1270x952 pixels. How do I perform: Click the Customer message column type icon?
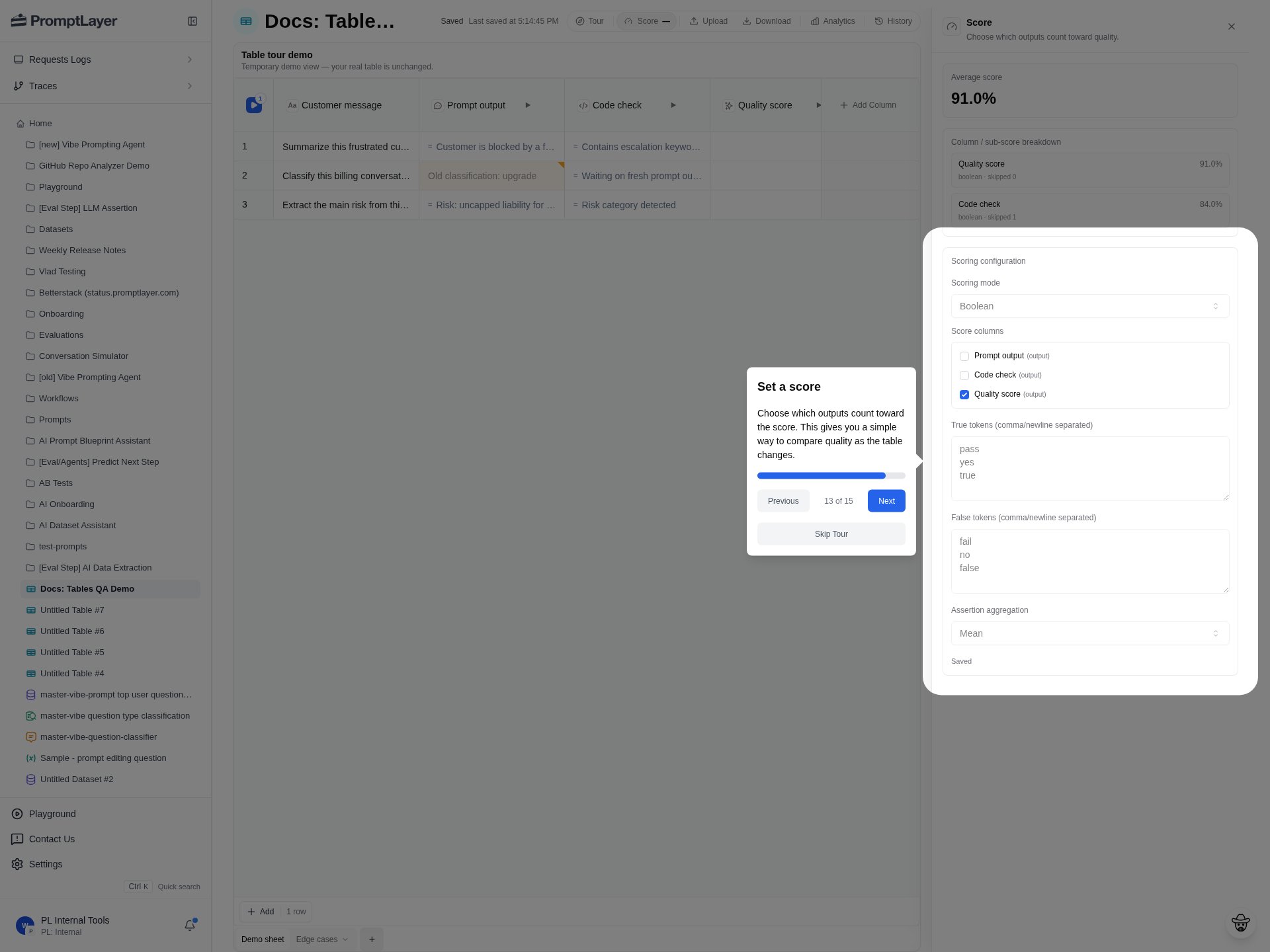pos(292,105)
